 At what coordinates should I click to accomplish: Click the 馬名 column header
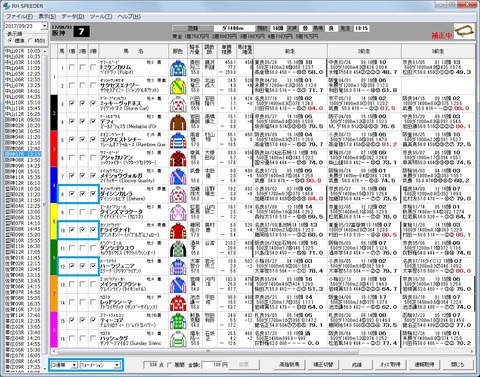coord(133,51)
